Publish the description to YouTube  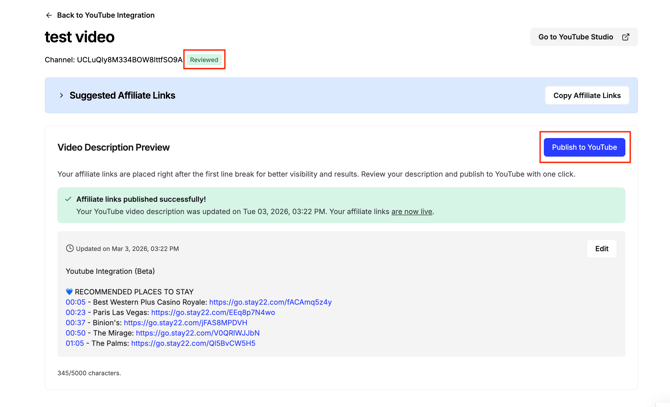tap(584, 147)
